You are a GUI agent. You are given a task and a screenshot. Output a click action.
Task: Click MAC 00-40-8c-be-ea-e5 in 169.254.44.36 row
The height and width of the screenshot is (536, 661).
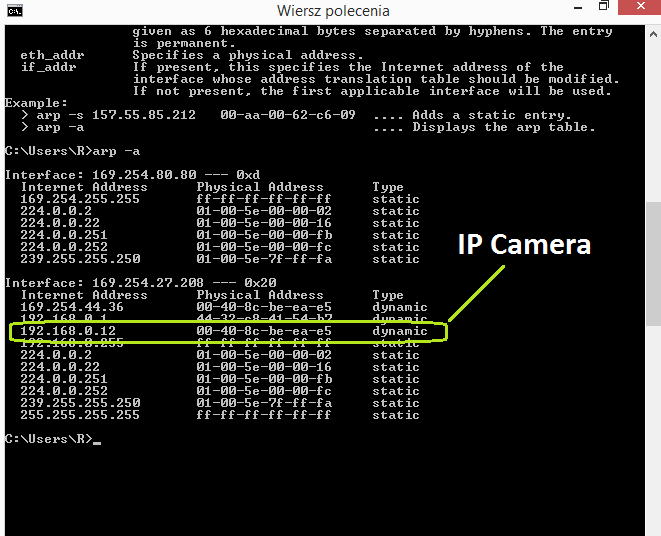(x=264, y=307)
